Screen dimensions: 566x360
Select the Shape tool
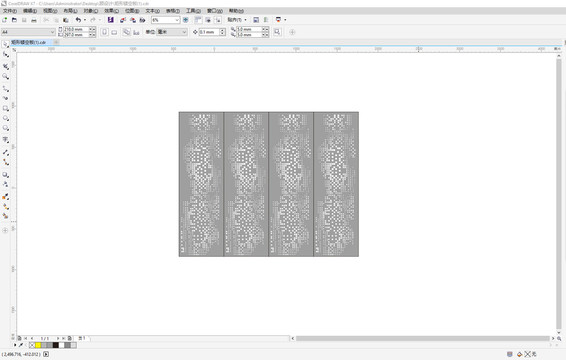pyautogui.click(x=5, y=55)
